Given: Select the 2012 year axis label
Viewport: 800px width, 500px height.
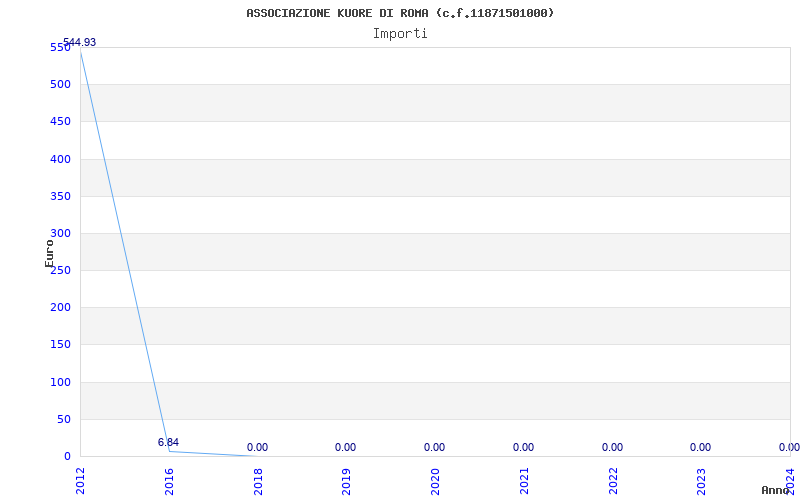Looking at the screenshot, I should tap(81, 481).
